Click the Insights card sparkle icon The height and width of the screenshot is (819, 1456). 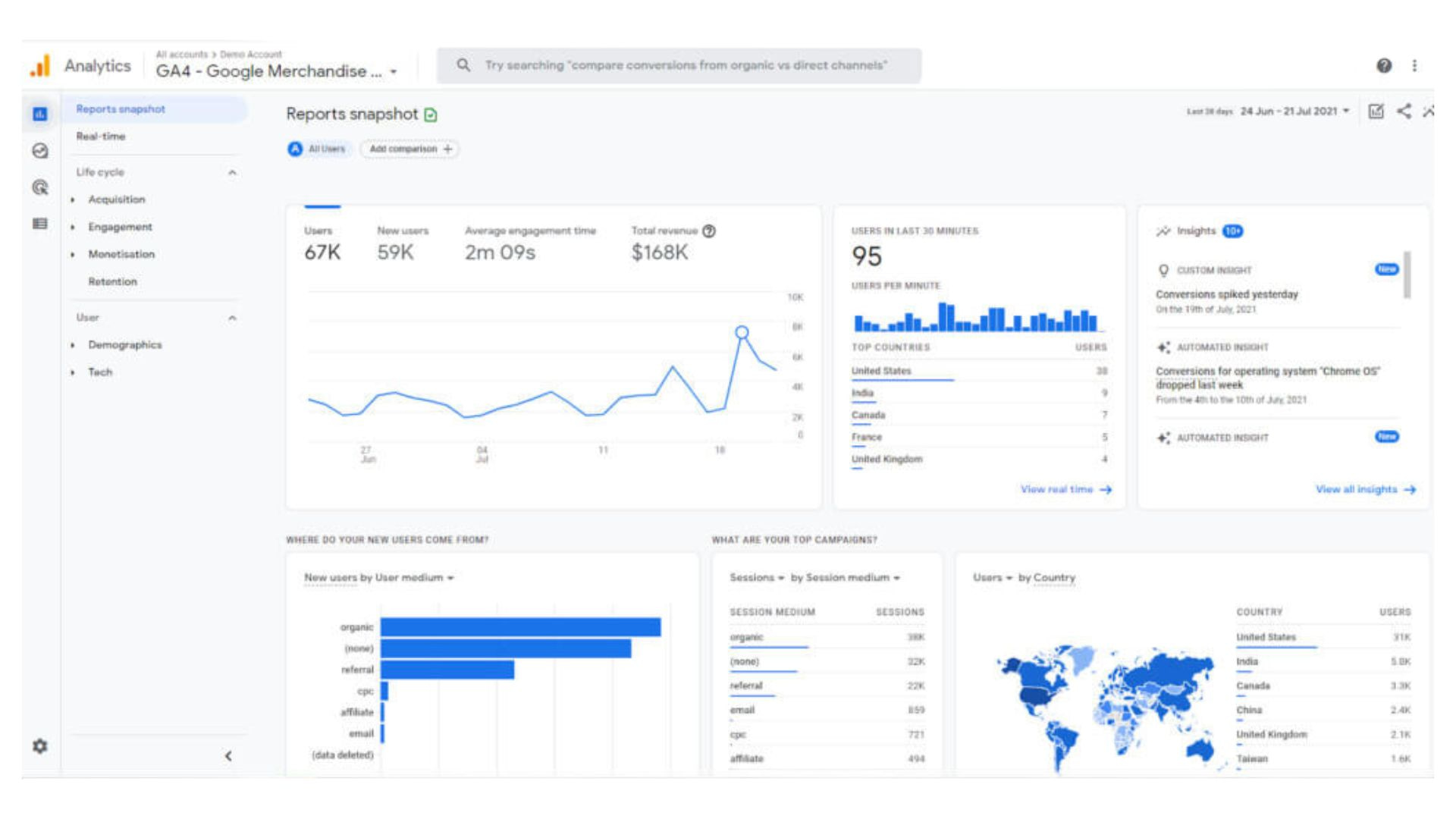[x=1163, y=231]
